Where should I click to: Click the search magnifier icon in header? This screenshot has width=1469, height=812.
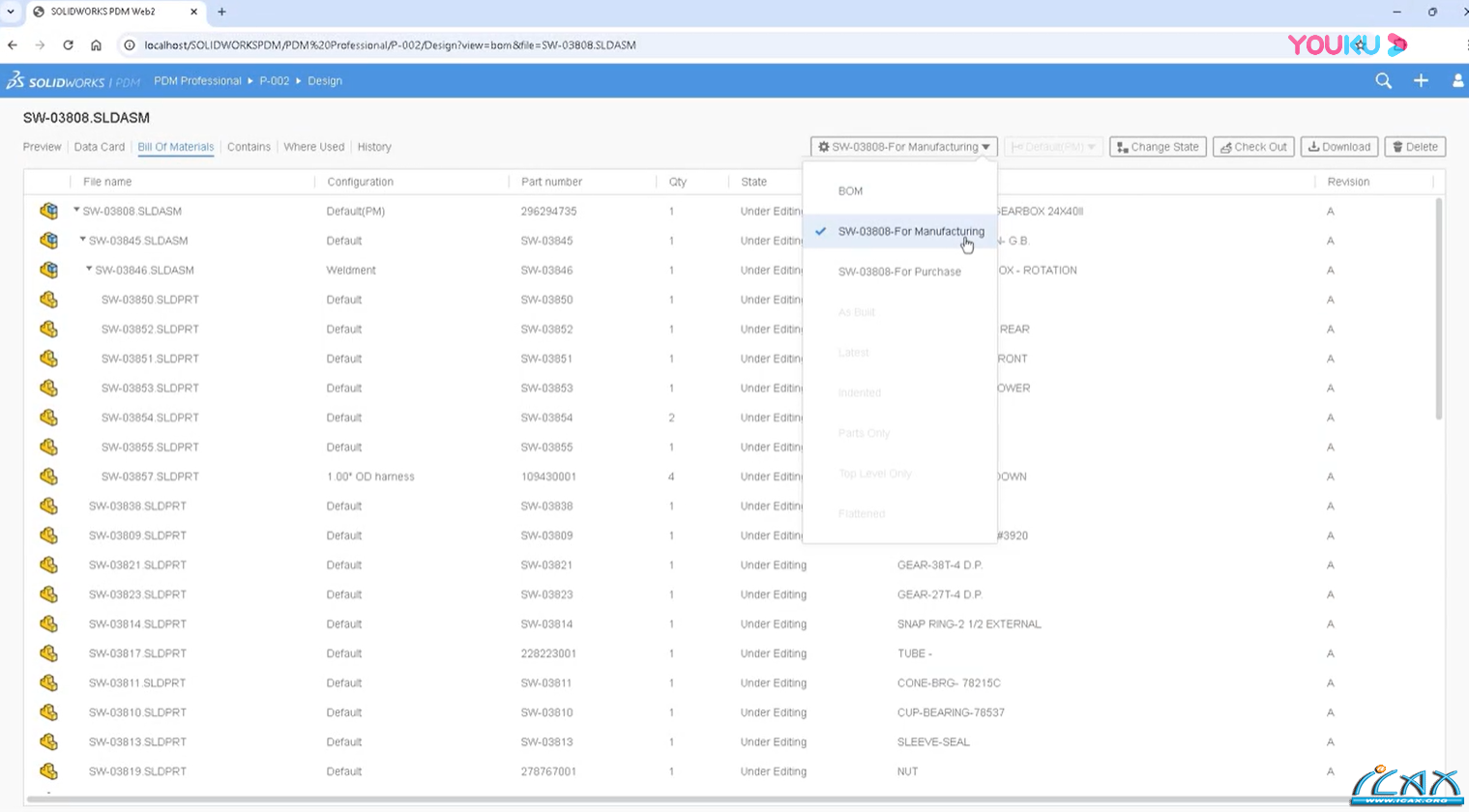1383,81
